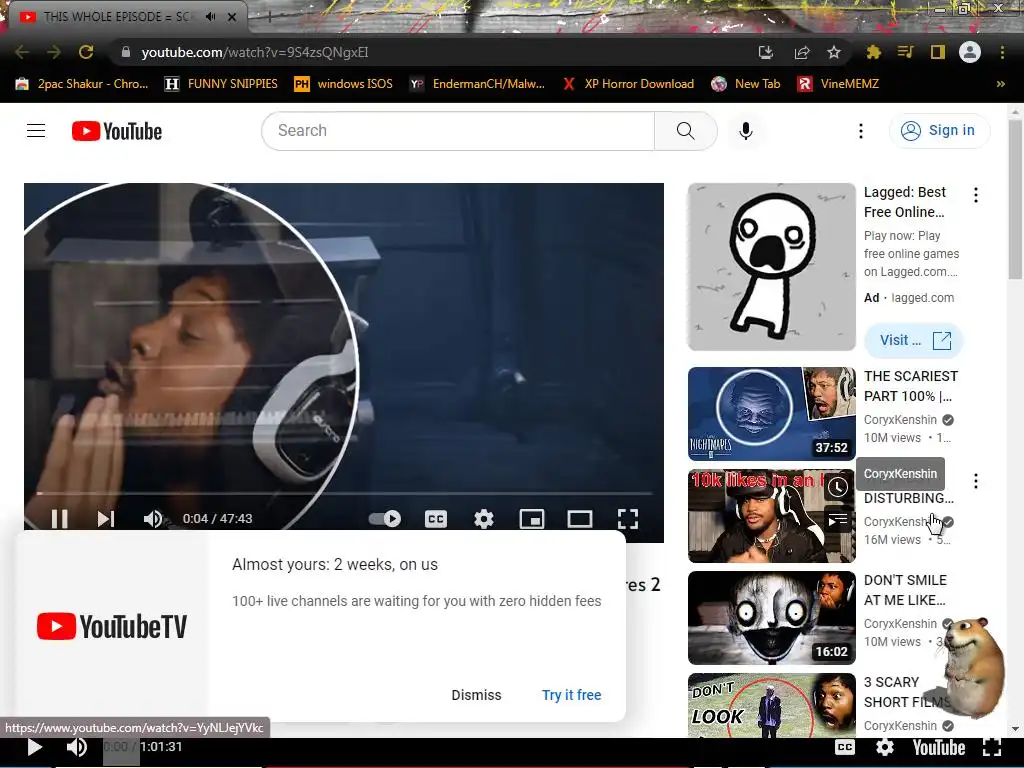Click the YouTube search input field
1024x768 pixels.
[x=458, y=131]
